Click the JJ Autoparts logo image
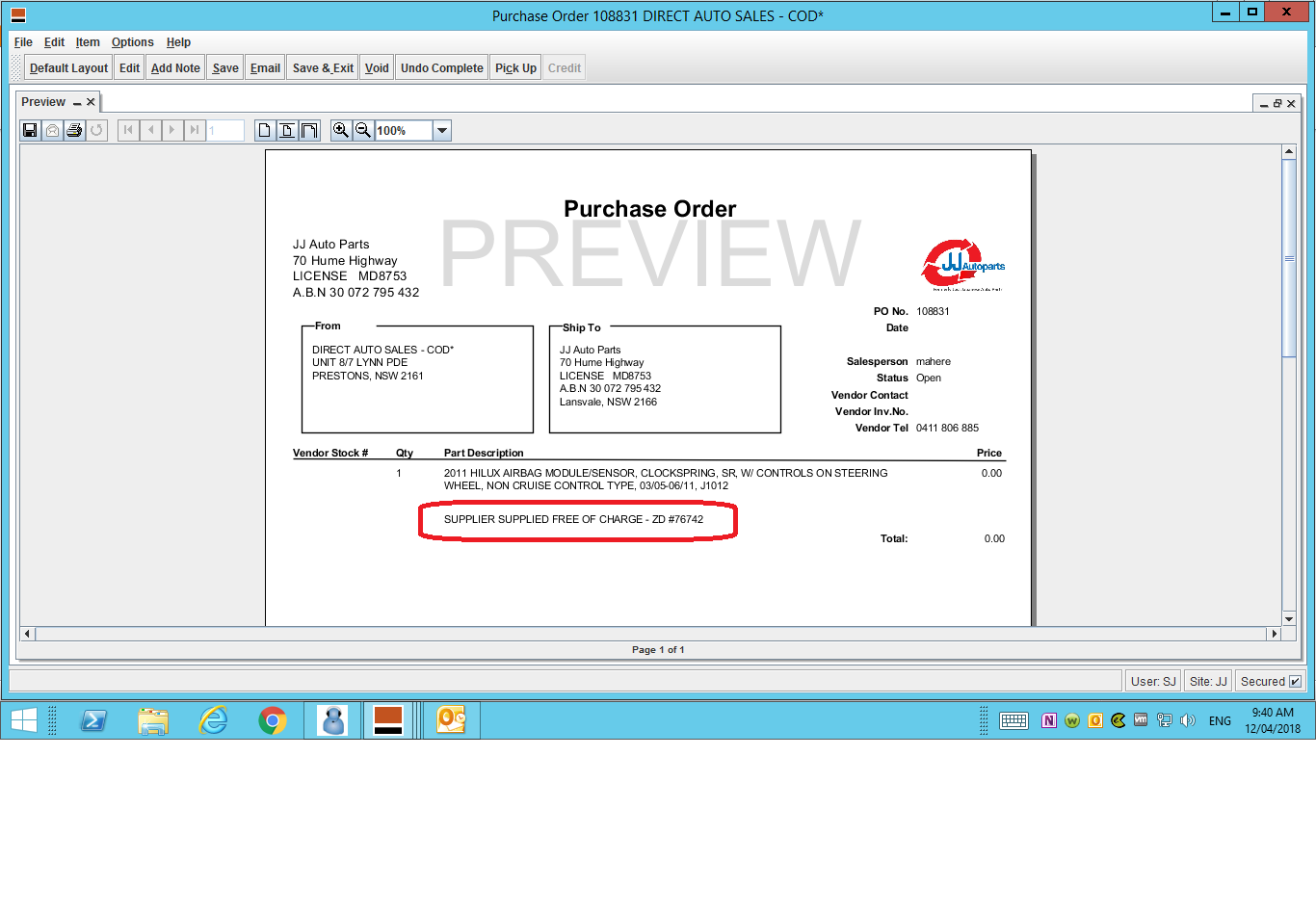This screenshot has width=1316, height=913. (962, 265)
